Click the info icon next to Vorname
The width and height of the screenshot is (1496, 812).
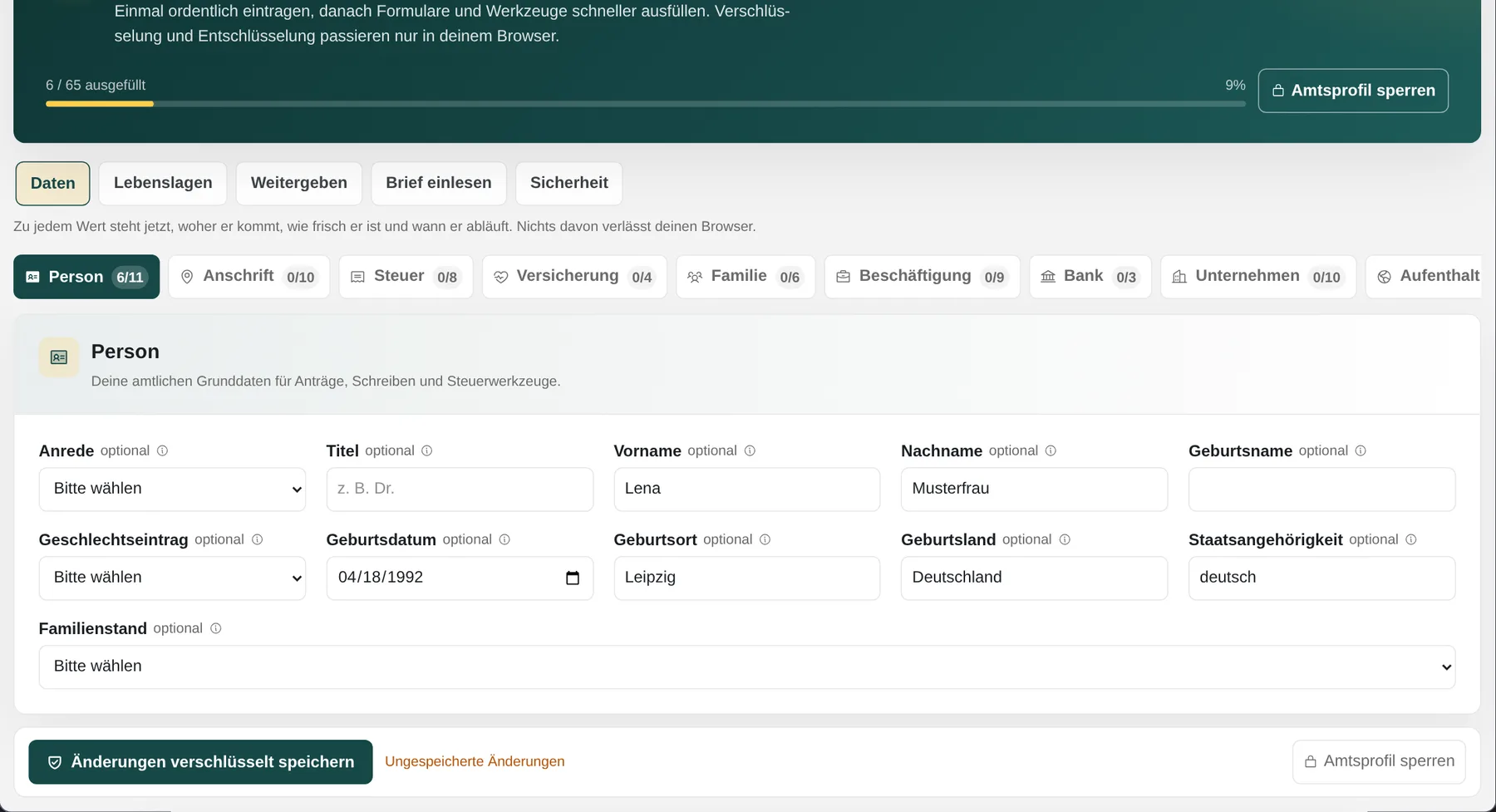[x=750, y=450]
